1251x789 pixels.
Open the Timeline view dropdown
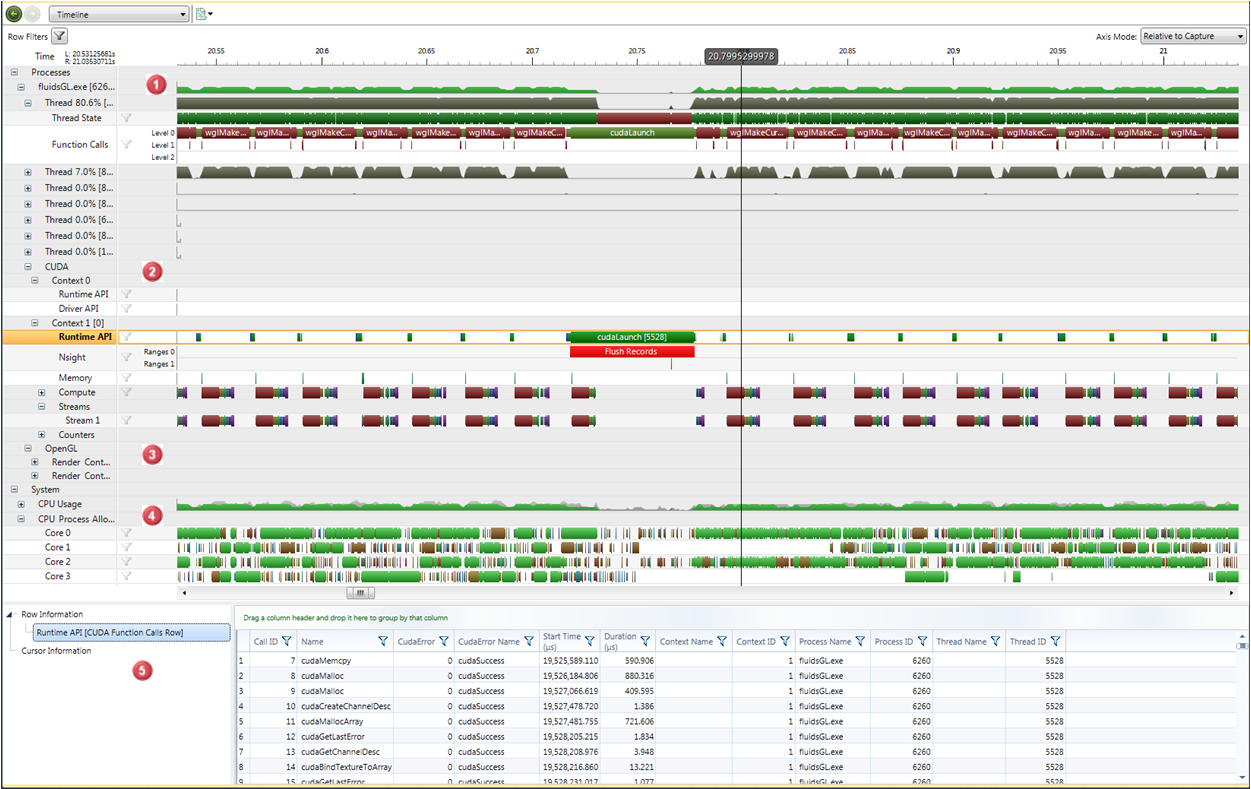pos(119,14)
